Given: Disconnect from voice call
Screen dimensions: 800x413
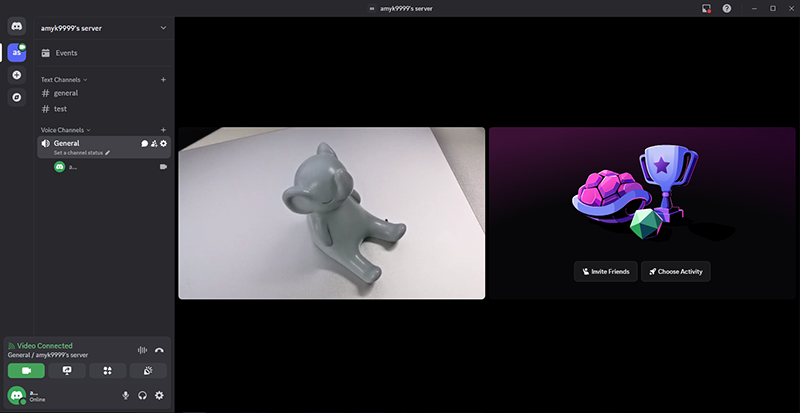Looking at the screenshot, I should 159,350.
